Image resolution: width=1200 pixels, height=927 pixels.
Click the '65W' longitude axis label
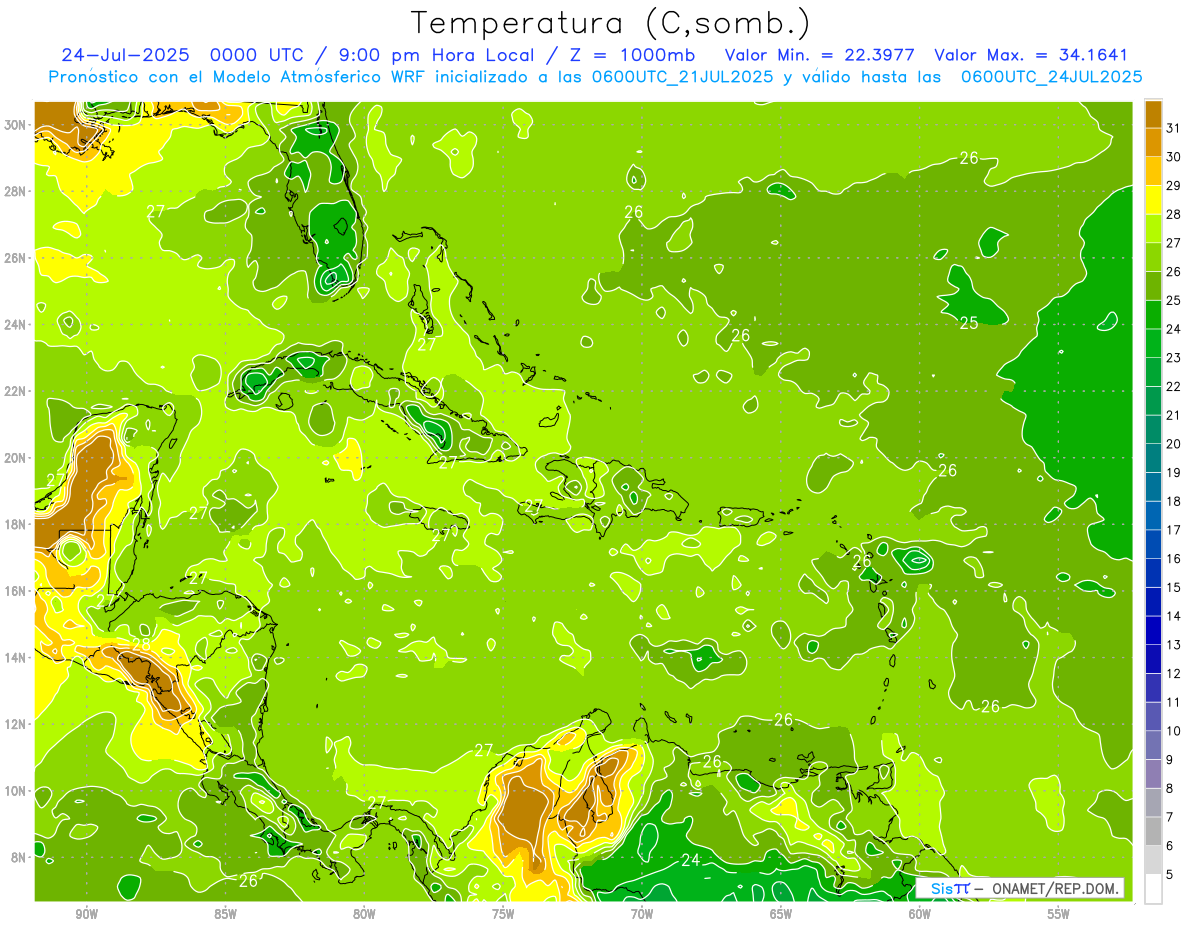point(781,914)
